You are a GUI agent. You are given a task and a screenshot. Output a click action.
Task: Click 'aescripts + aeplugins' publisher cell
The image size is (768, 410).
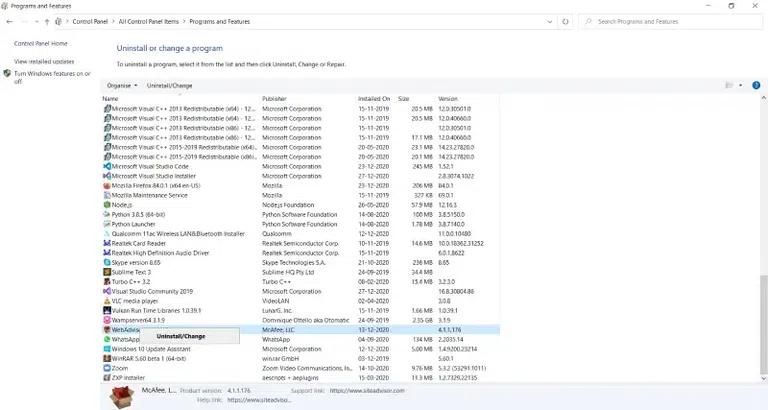pos(290,378)
